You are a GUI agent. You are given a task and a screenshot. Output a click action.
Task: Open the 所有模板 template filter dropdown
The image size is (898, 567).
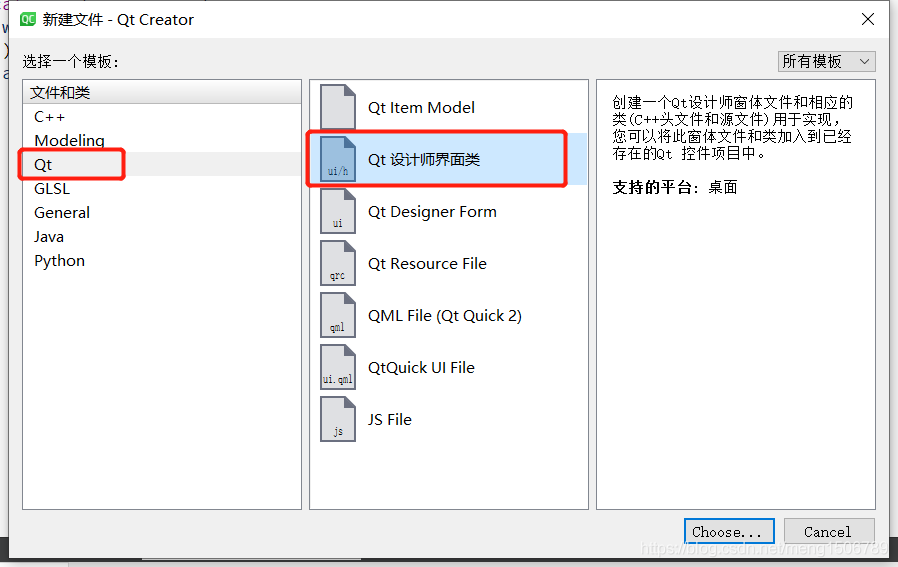pyautogui.click(x=826, y=61)
